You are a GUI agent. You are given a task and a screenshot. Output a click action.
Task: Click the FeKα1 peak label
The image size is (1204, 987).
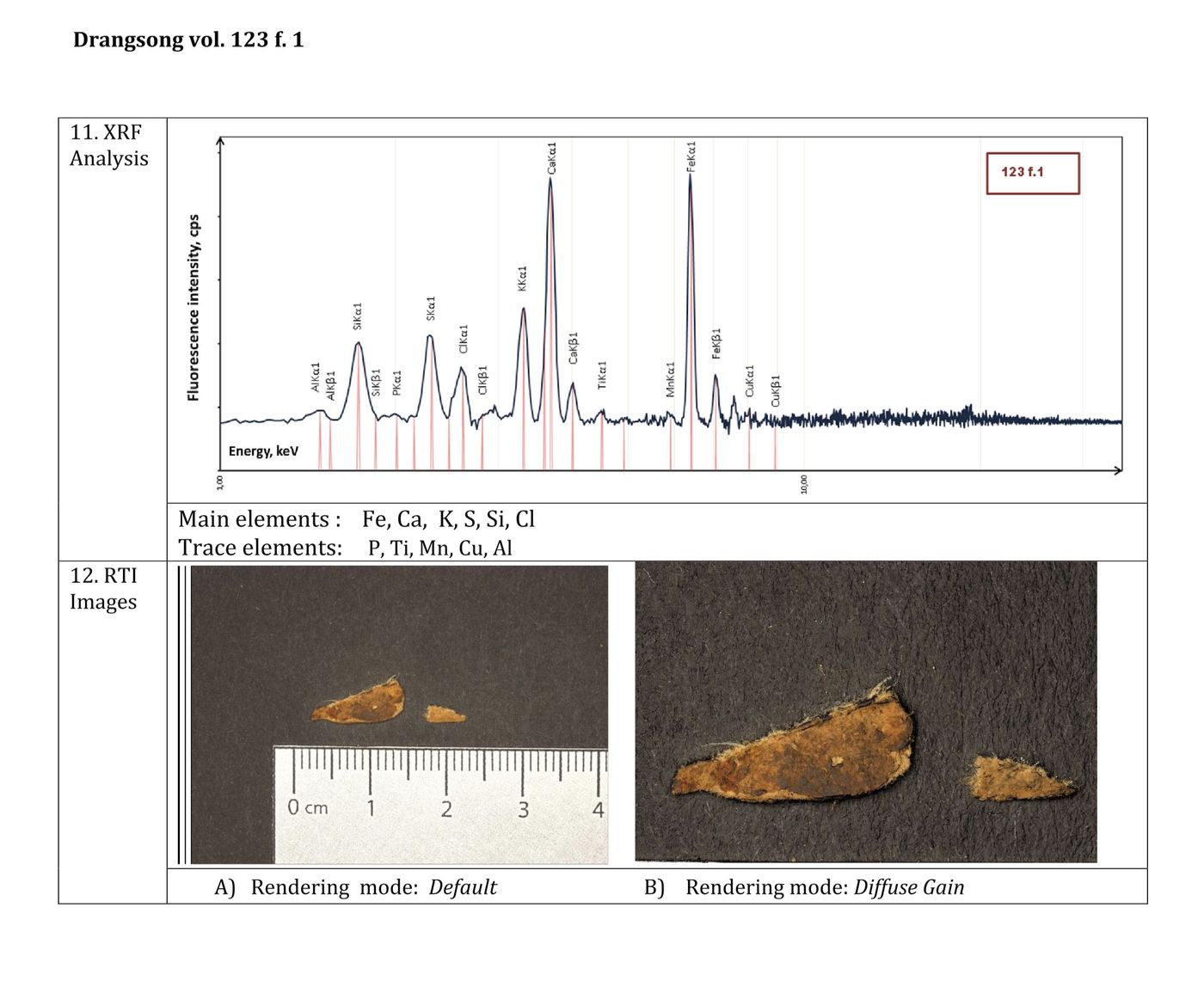tap(691, 156)
